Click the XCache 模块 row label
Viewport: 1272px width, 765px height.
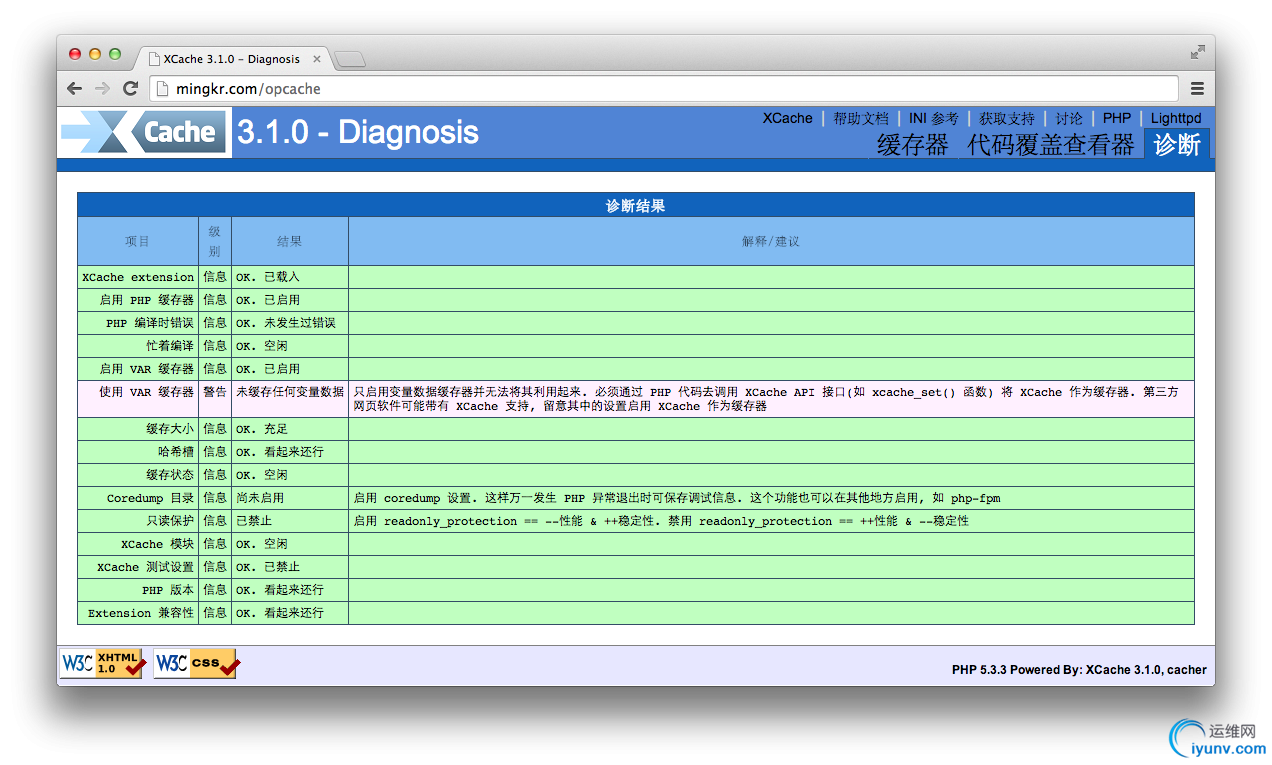pos(138,544)
